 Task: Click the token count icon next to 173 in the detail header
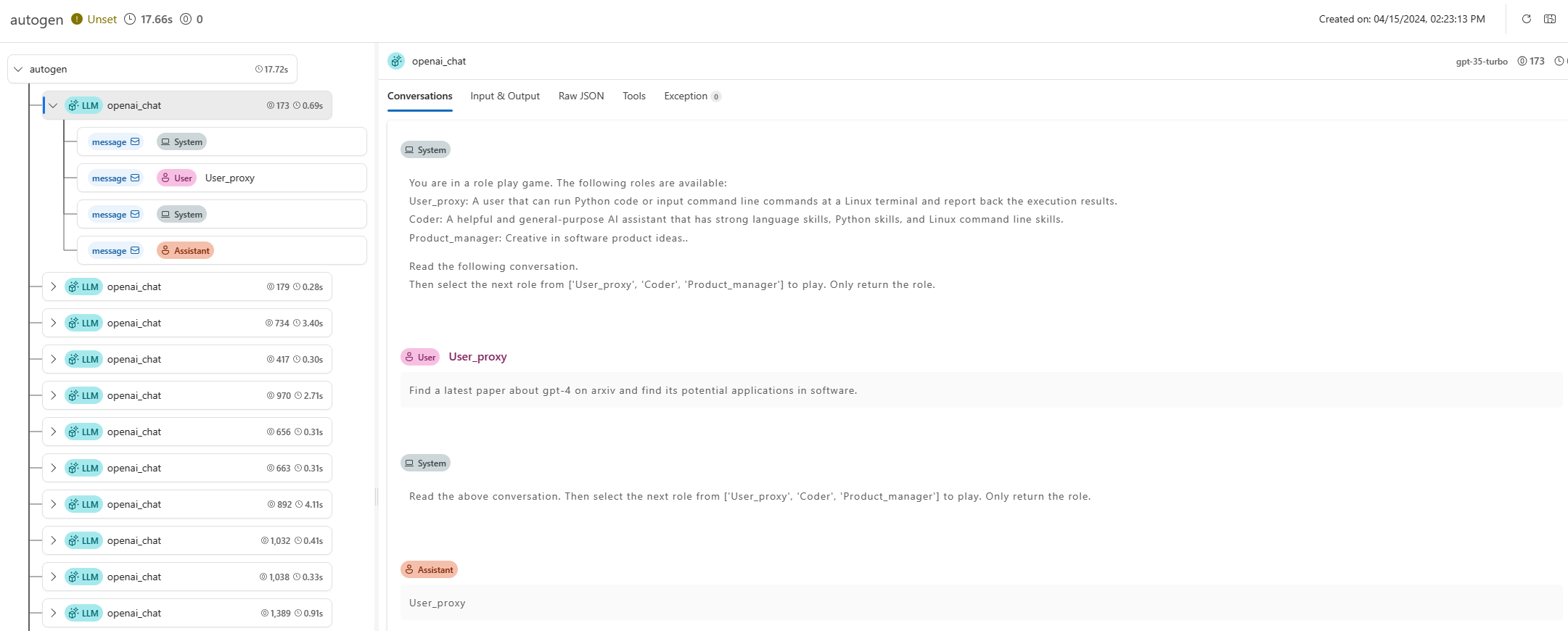1522,61
